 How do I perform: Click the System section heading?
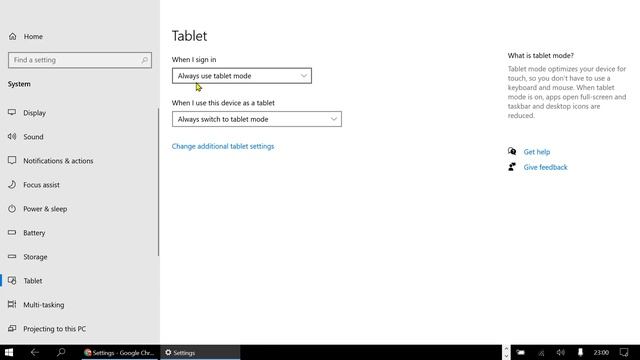tap(19, 84)
